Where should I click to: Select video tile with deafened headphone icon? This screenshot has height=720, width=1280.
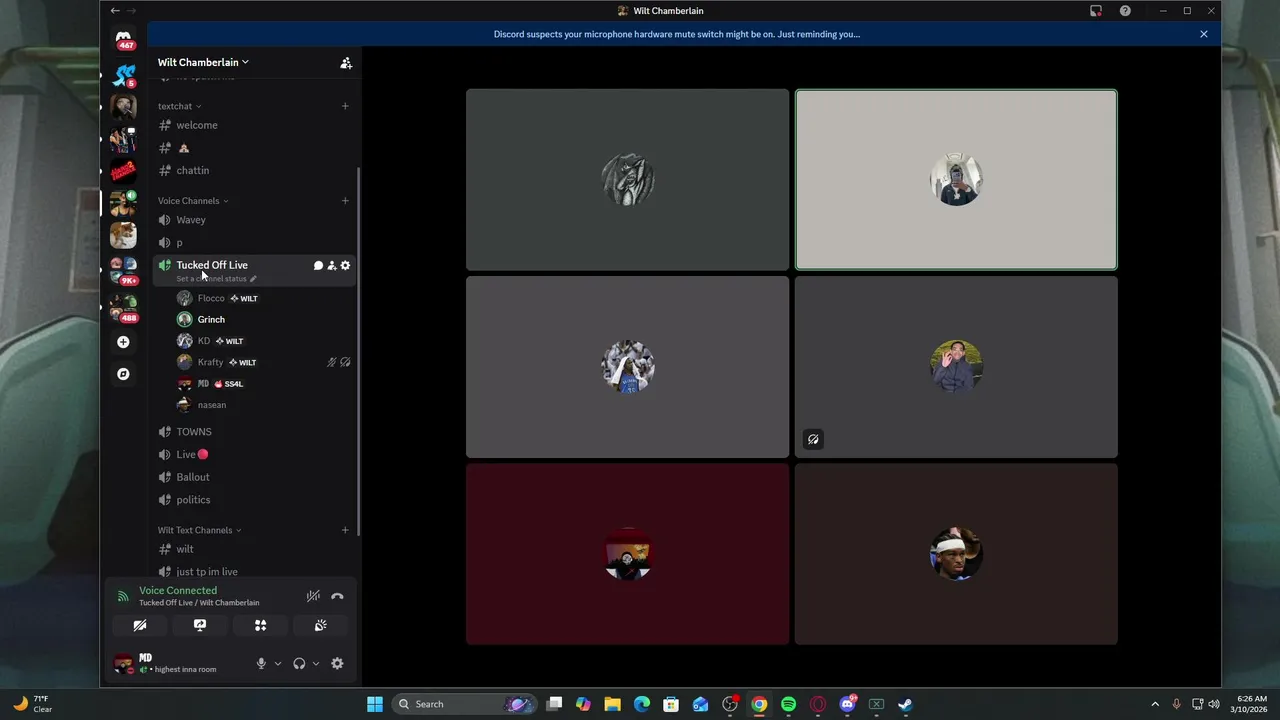956,367
